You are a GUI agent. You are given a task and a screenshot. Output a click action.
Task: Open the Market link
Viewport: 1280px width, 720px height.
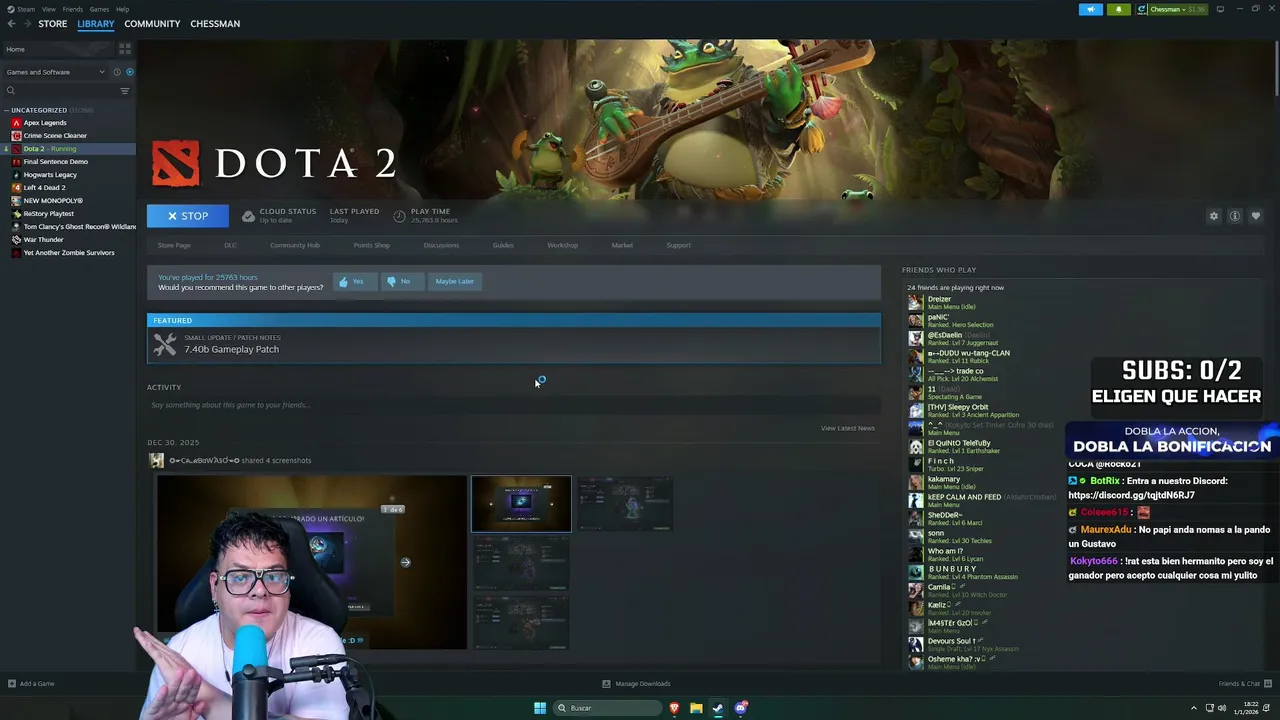tap(622, 245)
